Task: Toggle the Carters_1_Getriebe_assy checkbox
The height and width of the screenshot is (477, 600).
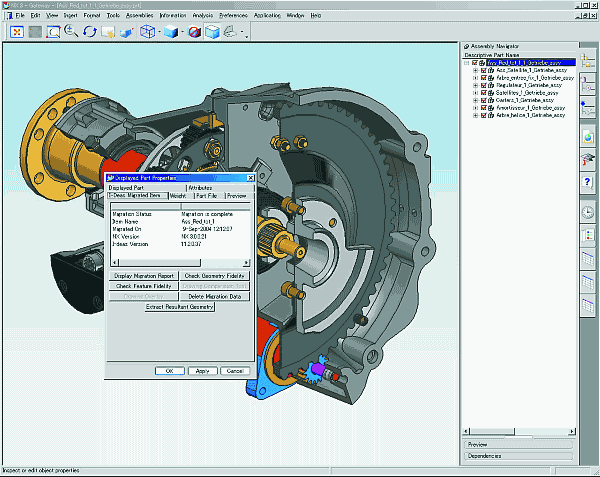Action: [482, 100]
